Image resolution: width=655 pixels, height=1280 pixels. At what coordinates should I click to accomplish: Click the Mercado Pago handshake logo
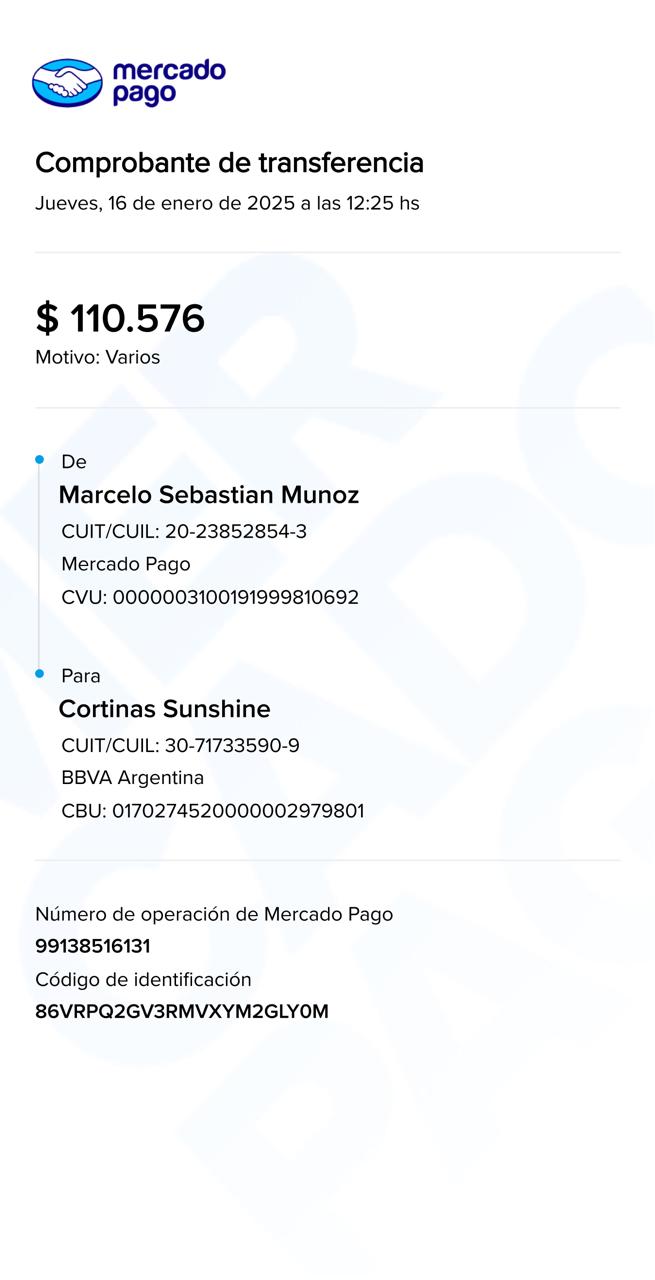point(67,82)
